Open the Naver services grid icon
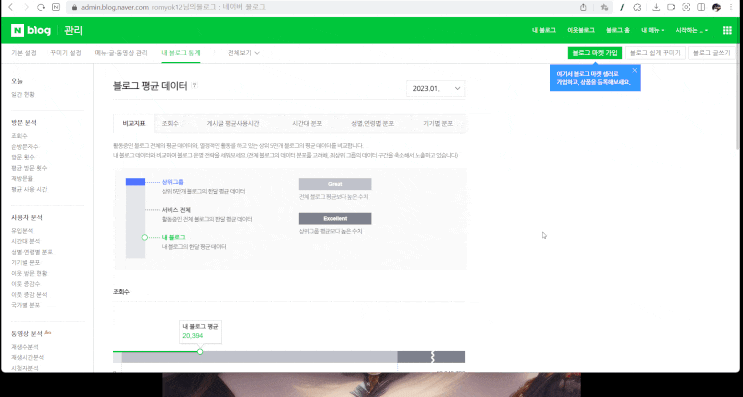743x397 pixels. (727, 30)
